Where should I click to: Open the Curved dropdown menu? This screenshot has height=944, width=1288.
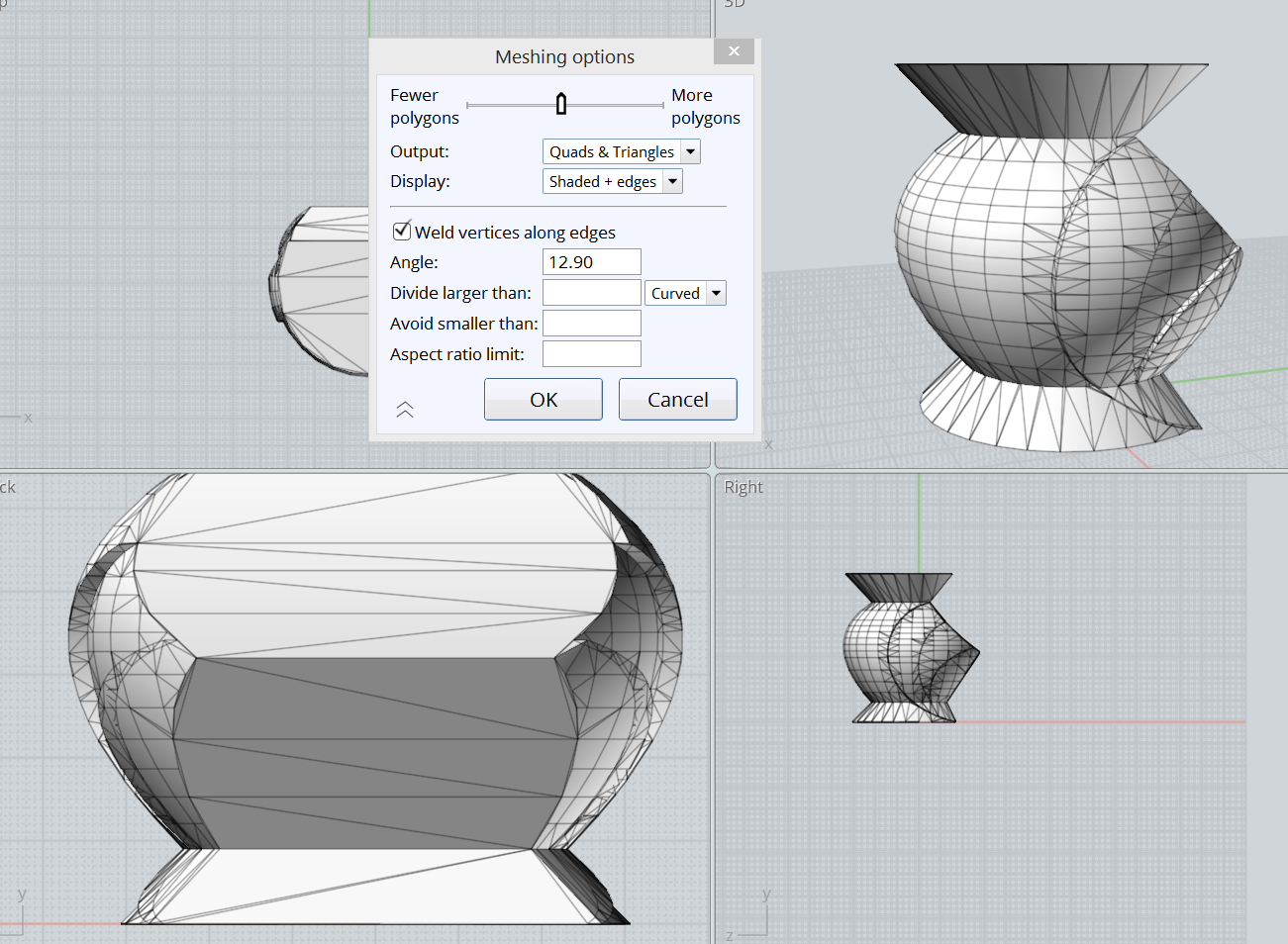(685, 293)
